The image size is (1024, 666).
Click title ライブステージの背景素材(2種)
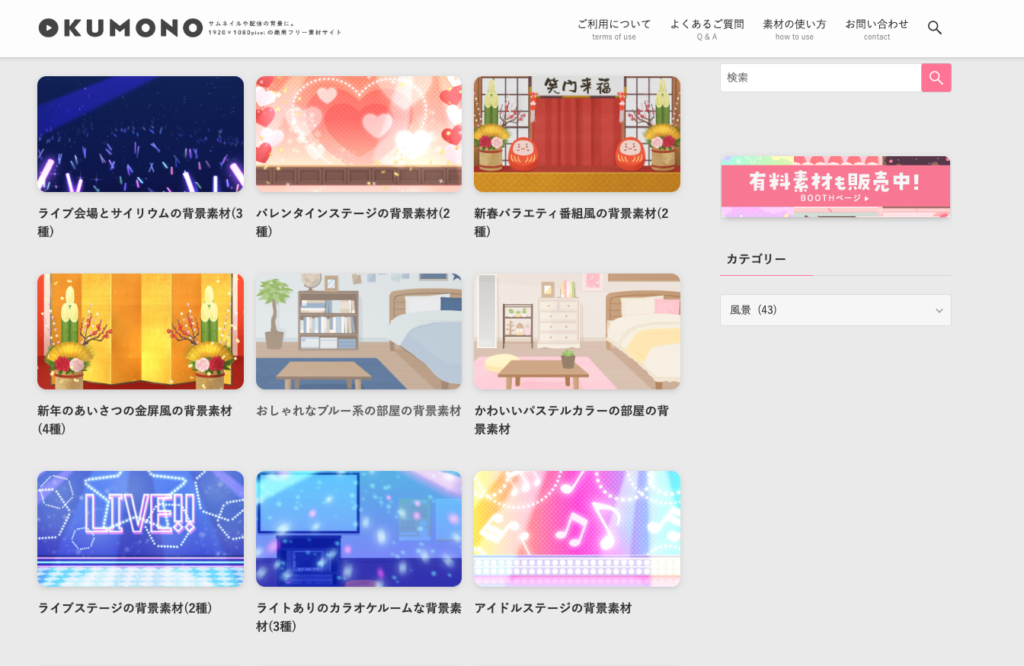[x=125, y=608]
